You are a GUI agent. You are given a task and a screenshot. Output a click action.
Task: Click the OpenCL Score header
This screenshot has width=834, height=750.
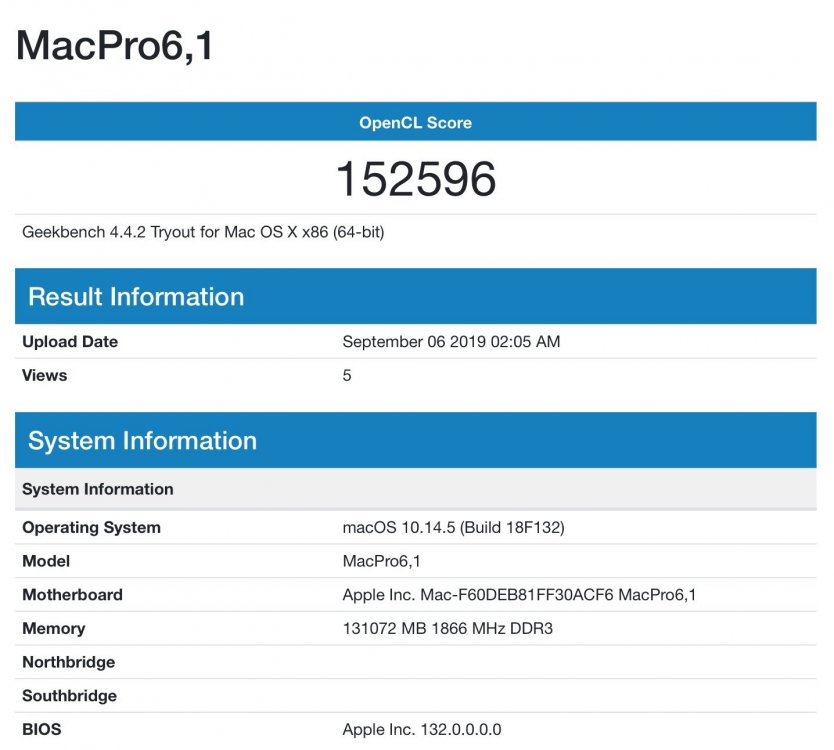[x=415, y=122]
